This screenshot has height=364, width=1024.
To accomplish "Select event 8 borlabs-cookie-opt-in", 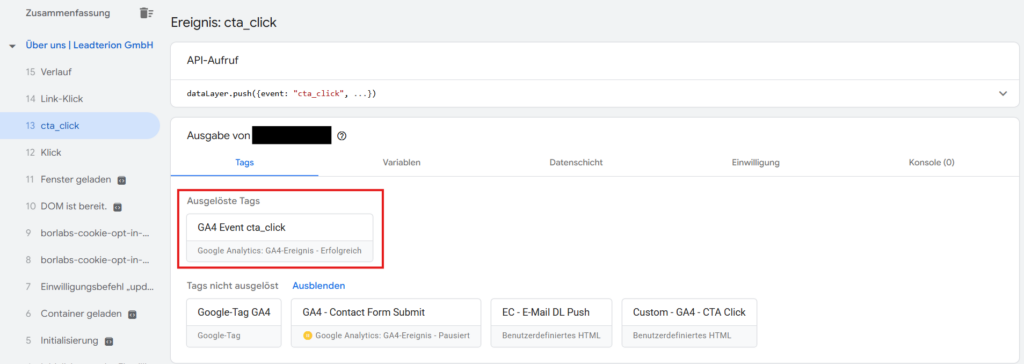I will point(80,260).
